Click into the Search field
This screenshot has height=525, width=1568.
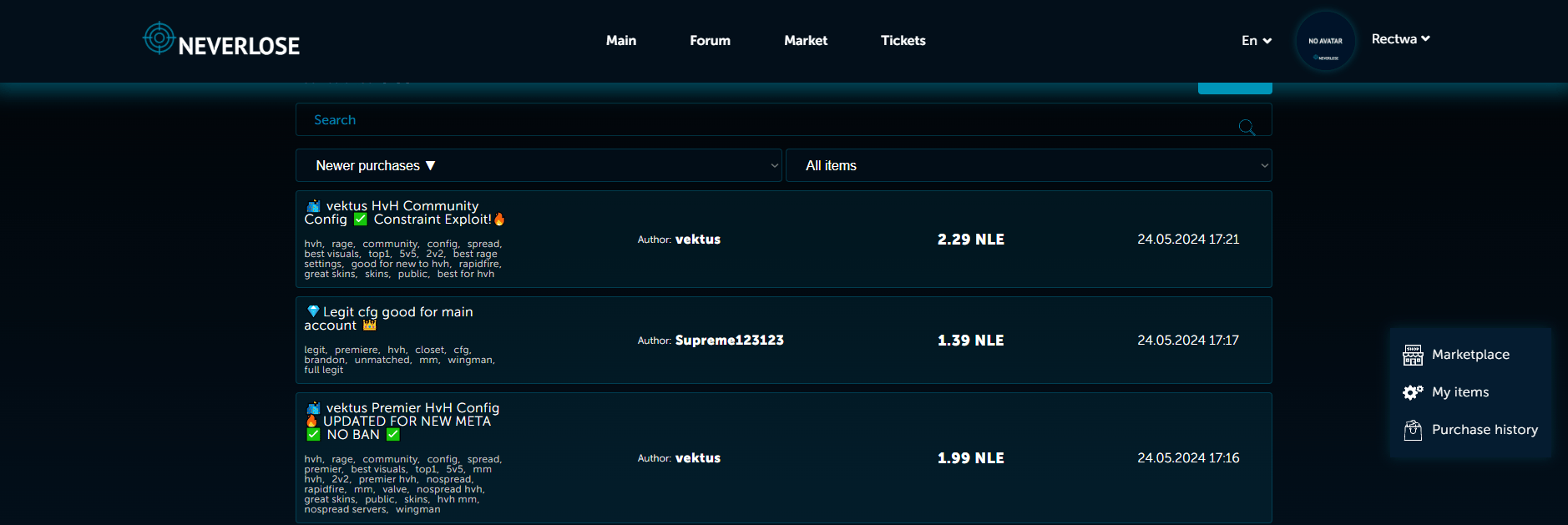point(784,119)
